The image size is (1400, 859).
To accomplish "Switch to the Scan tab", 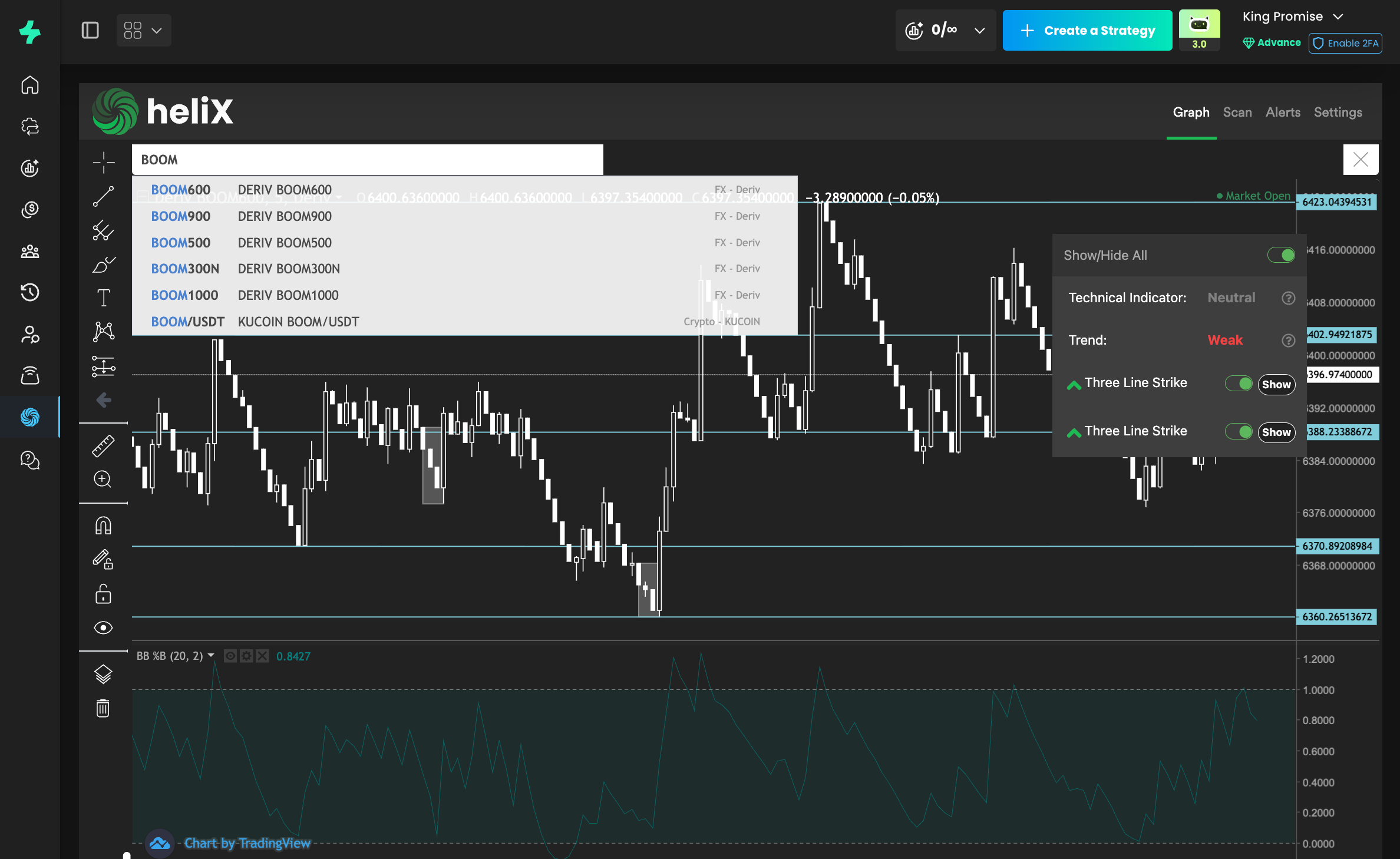I will (1237, 113).
